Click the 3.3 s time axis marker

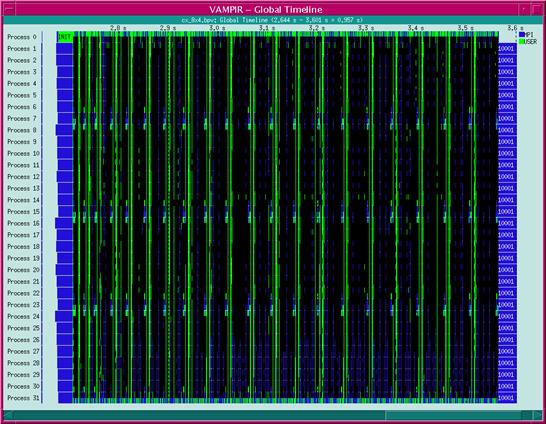(366, 28)
